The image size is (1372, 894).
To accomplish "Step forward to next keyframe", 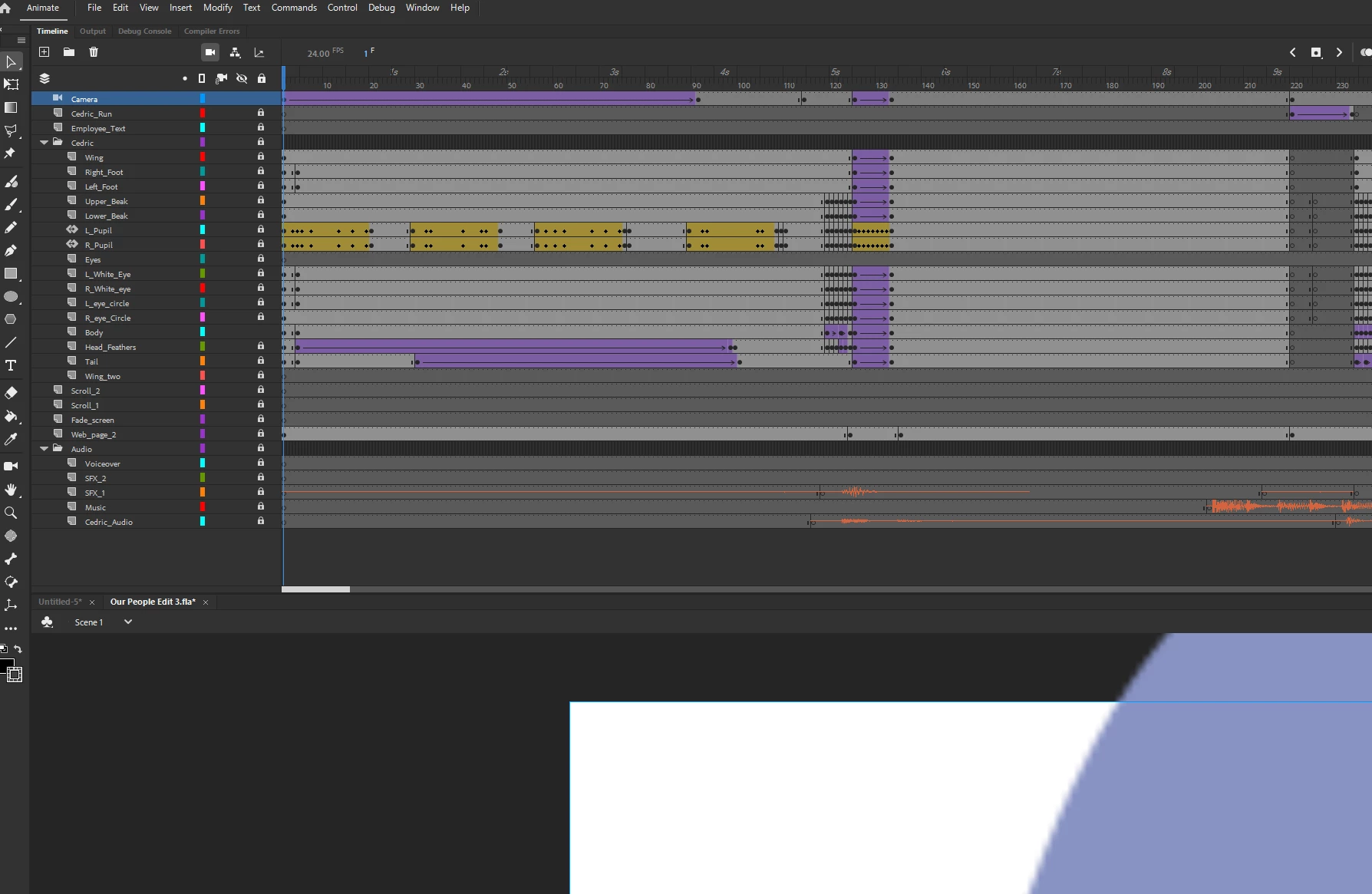I will (1339, 52).
